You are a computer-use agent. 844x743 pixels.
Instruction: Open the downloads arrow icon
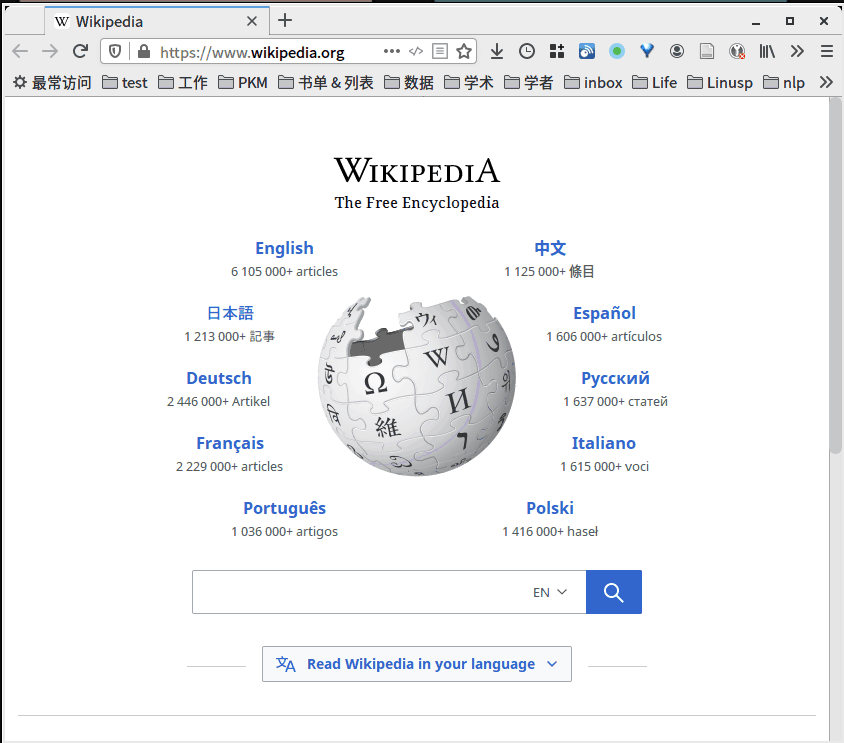click(x=497, y=51)
